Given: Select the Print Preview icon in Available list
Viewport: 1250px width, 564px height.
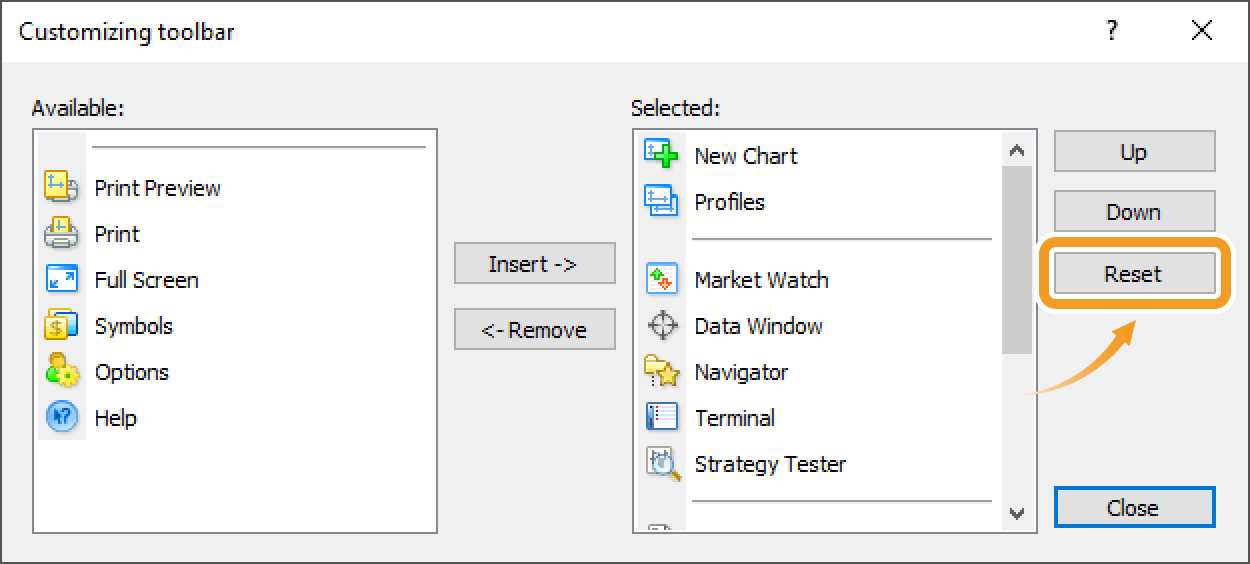Looking at the screenshot, I should tap(62, 187).
